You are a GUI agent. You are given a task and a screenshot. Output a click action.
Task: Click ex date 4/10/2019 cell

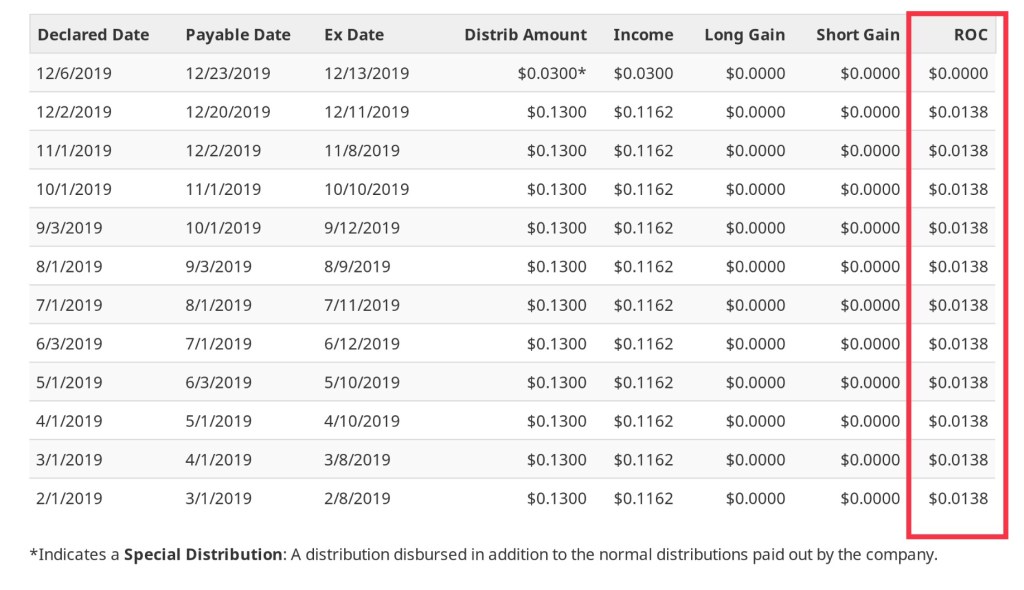362,421
